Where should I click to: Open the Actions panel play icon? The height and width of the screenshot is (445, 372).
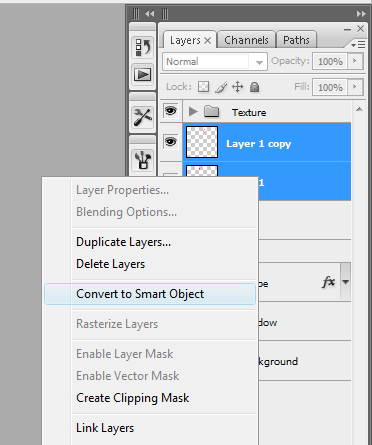pyautogui.click(x=143, y=74)
